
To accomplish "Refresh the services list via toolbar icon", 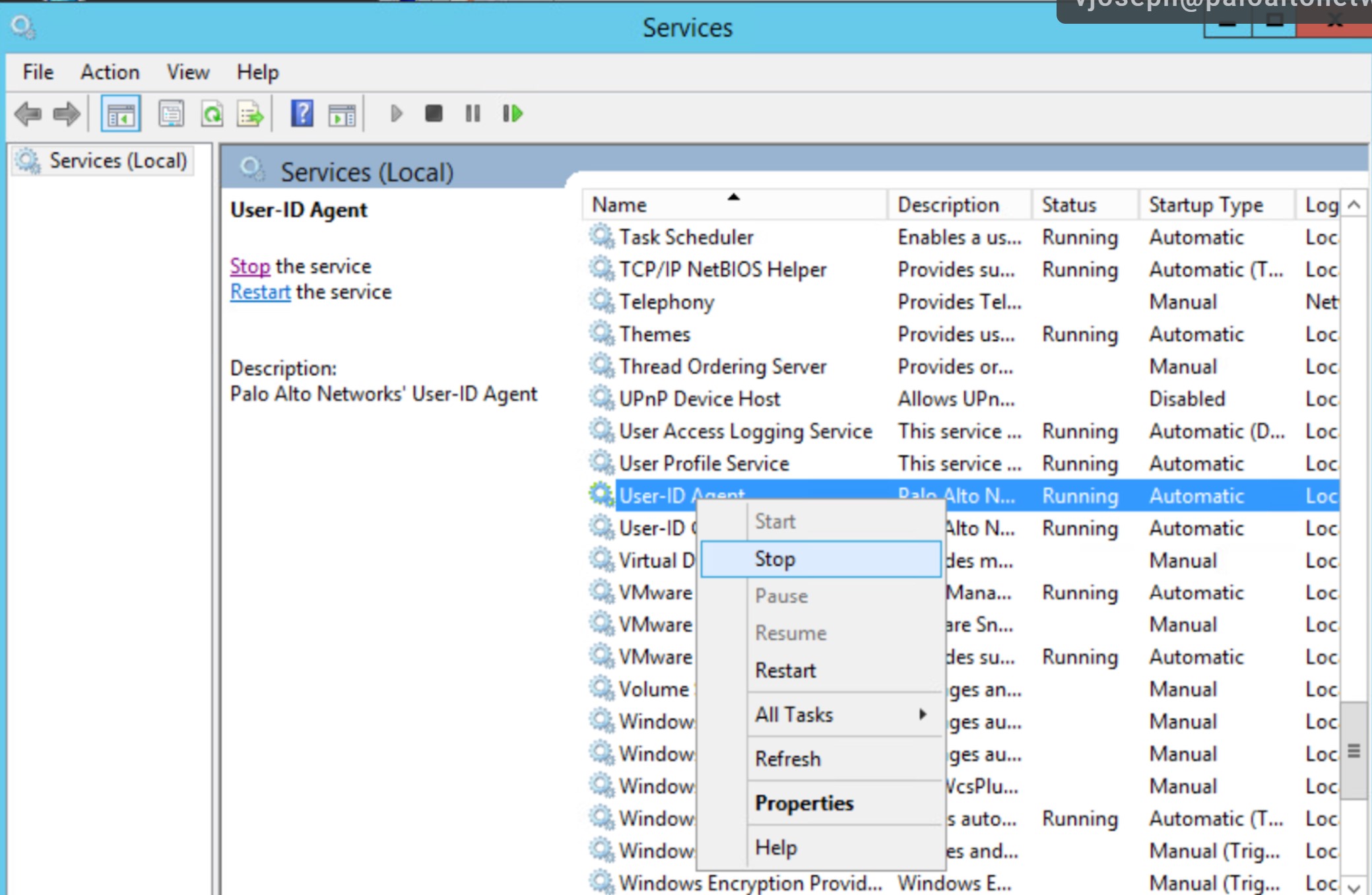I will pyautogui.click(x=211, y=114).
